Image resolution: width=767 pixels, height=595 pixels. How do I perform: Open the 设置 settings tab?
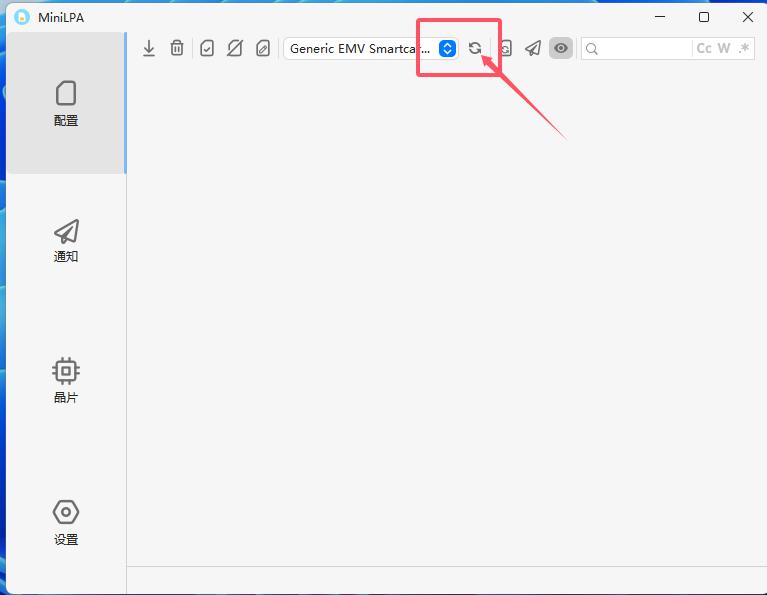click(x=66, y=522)
